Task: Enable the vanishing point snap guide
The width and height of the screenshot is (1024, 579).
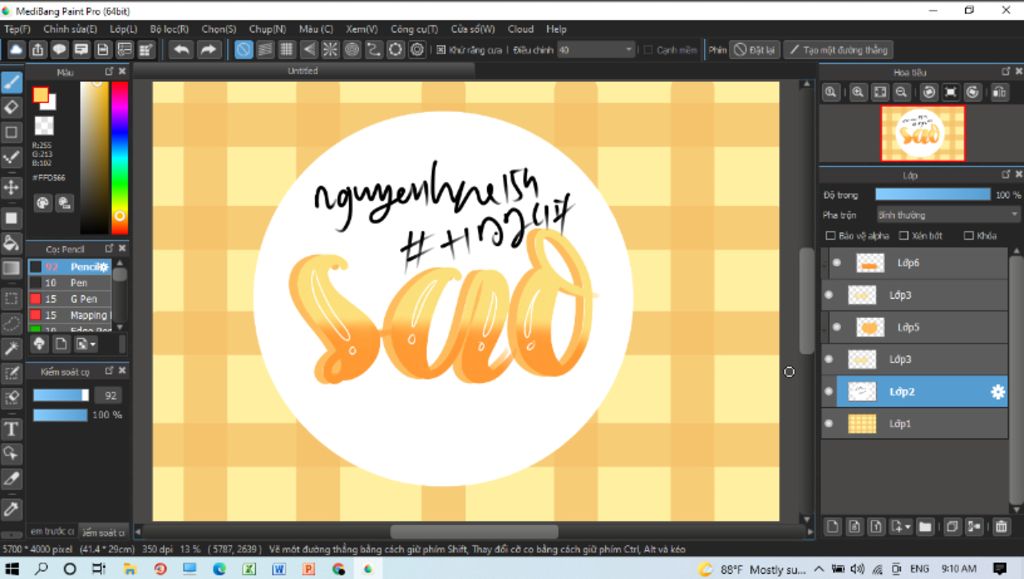Action: pyautogui.click(x=308, y=50)
